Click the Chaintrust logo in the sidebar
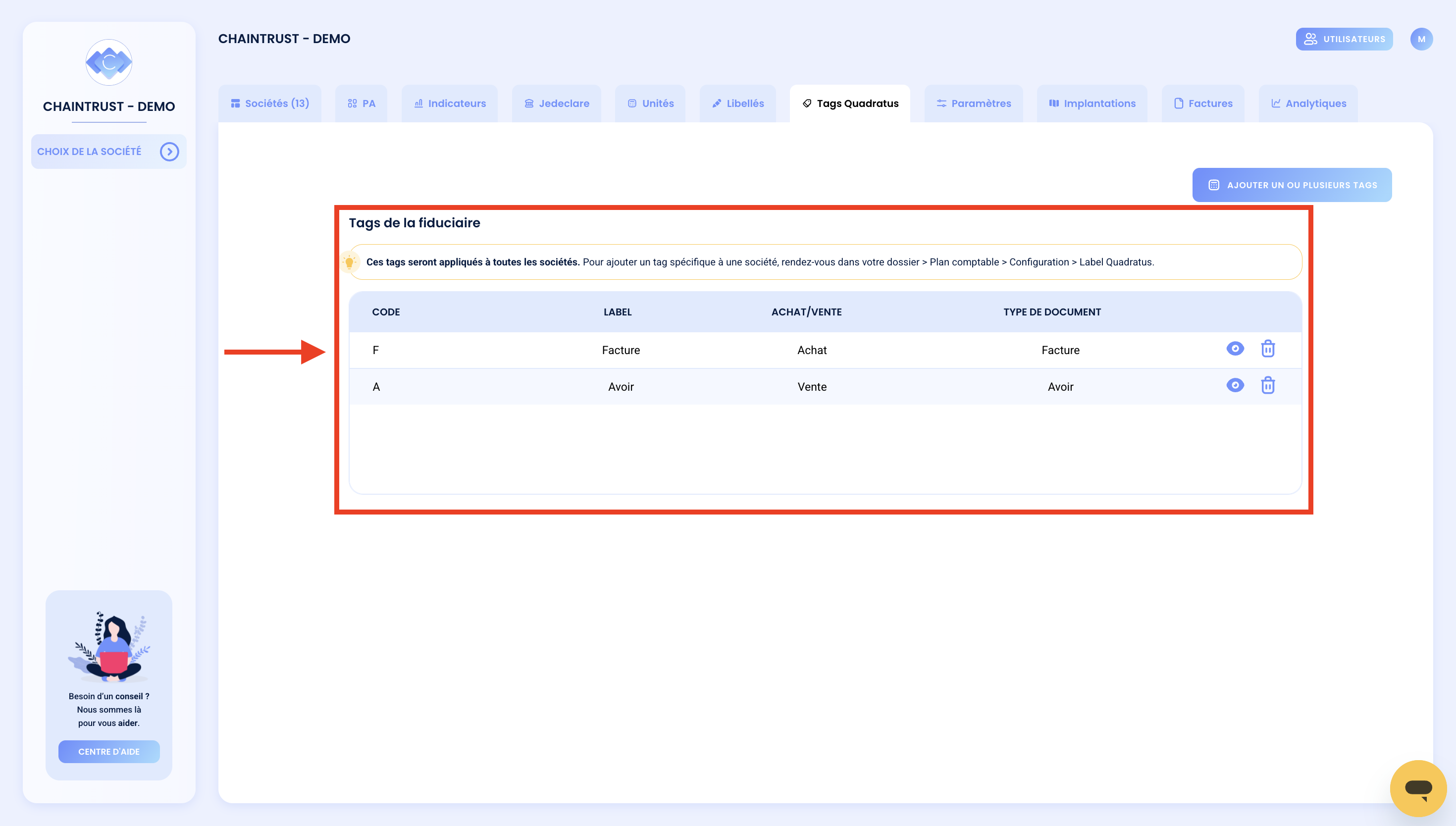This screenshot has width=1456, height=826. tap(109, 62)
